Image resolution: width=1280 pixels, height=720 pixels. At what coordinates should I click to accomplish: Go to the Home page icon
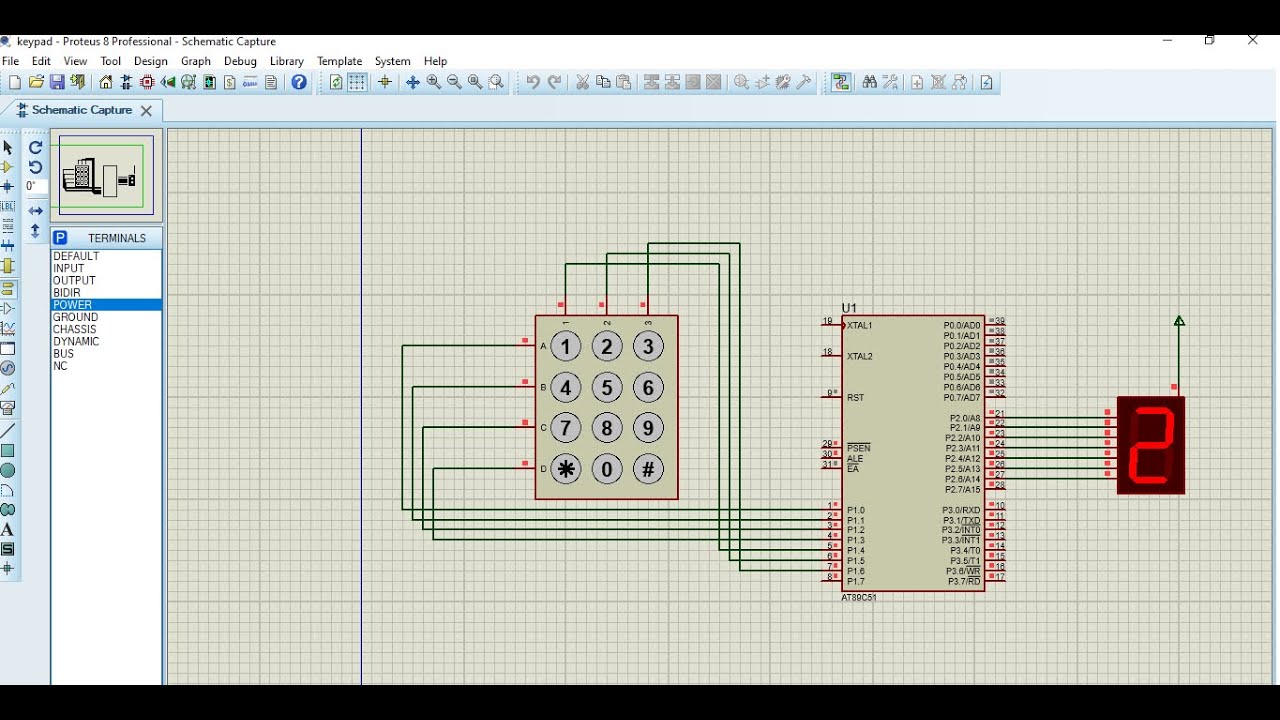pyautogui.click(x=106, y=82)
